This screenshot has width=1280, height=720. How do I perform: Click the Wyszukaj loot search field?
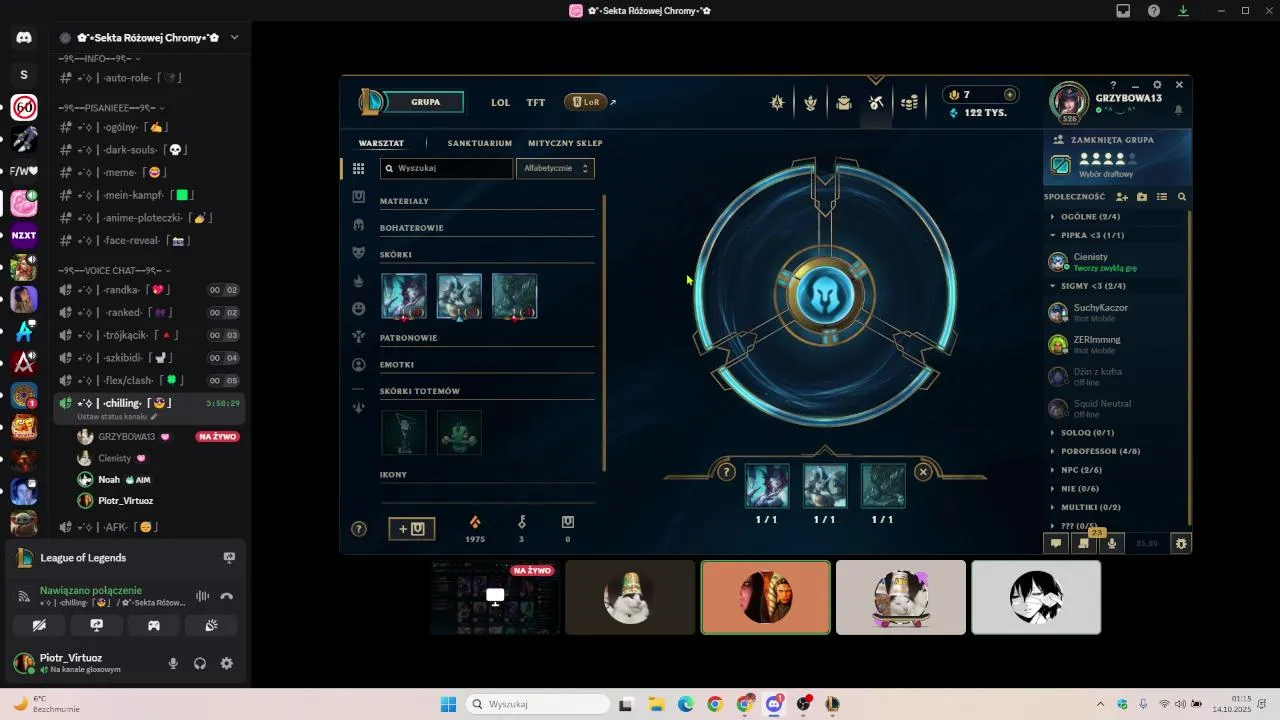pos(446,168)
